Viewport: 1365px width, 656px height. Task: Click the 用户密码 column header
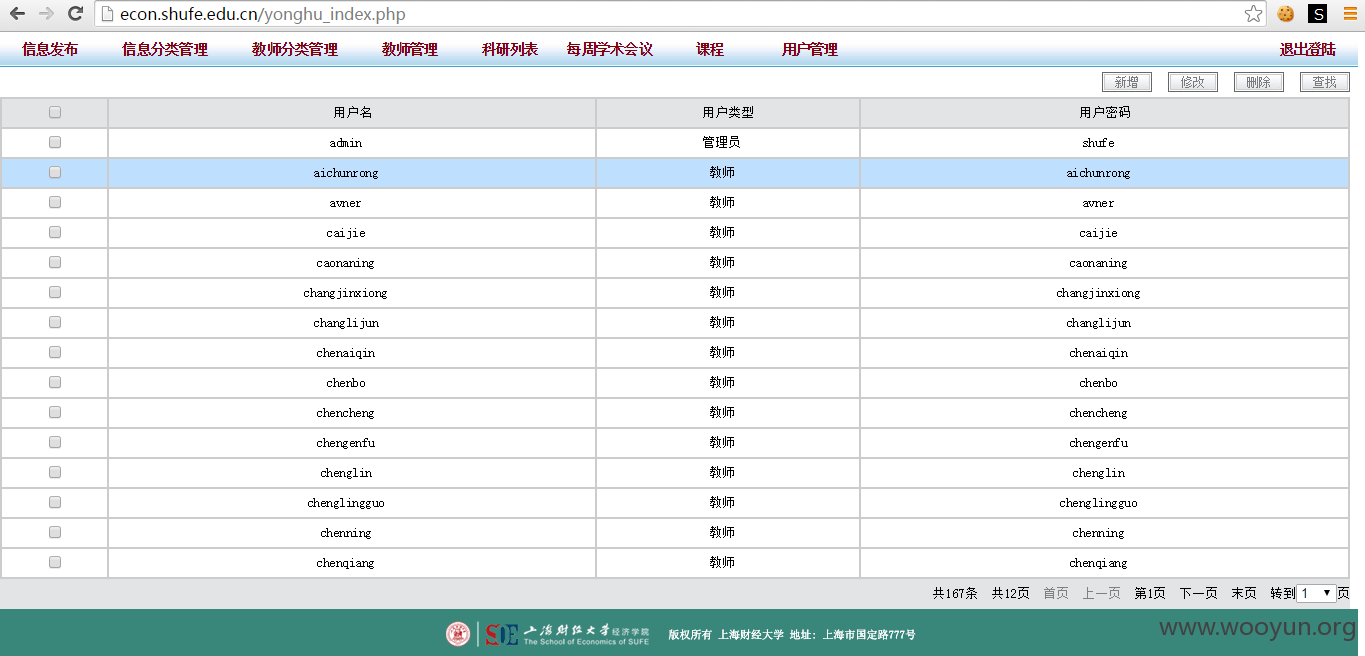[1105, 113]
